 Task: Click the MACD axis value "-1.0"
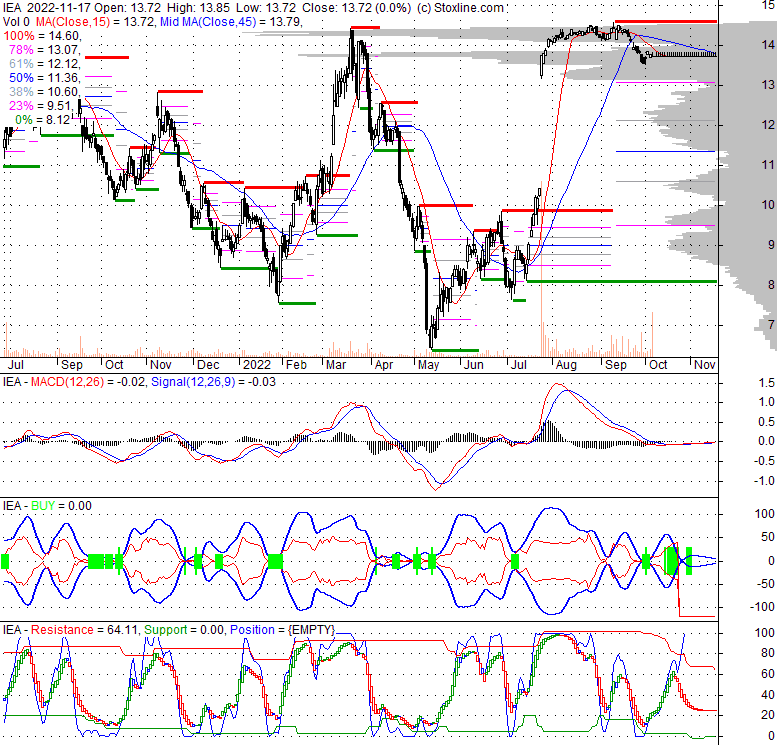coord(765,481)
